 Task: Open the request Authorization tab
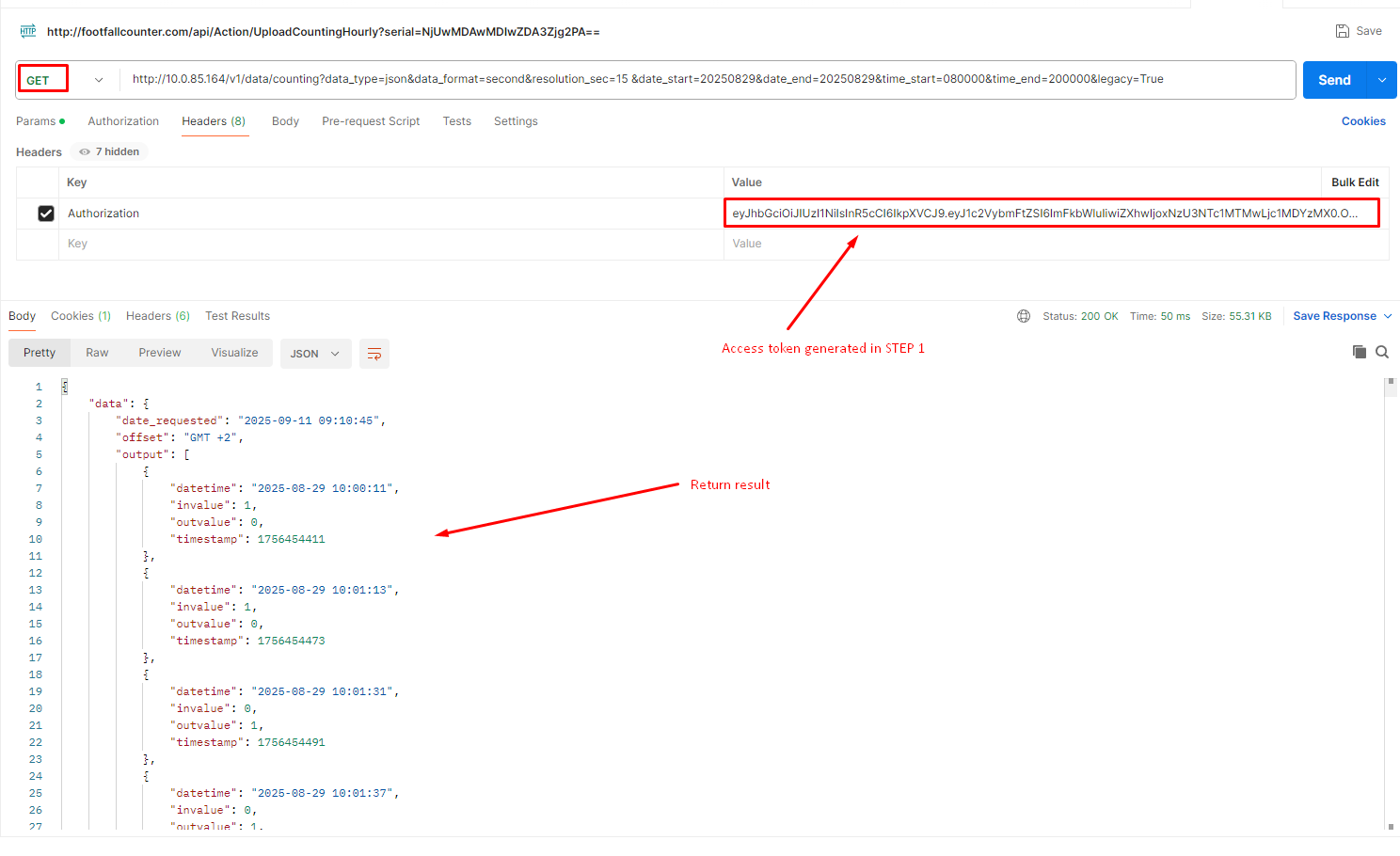tap(123, 121)
